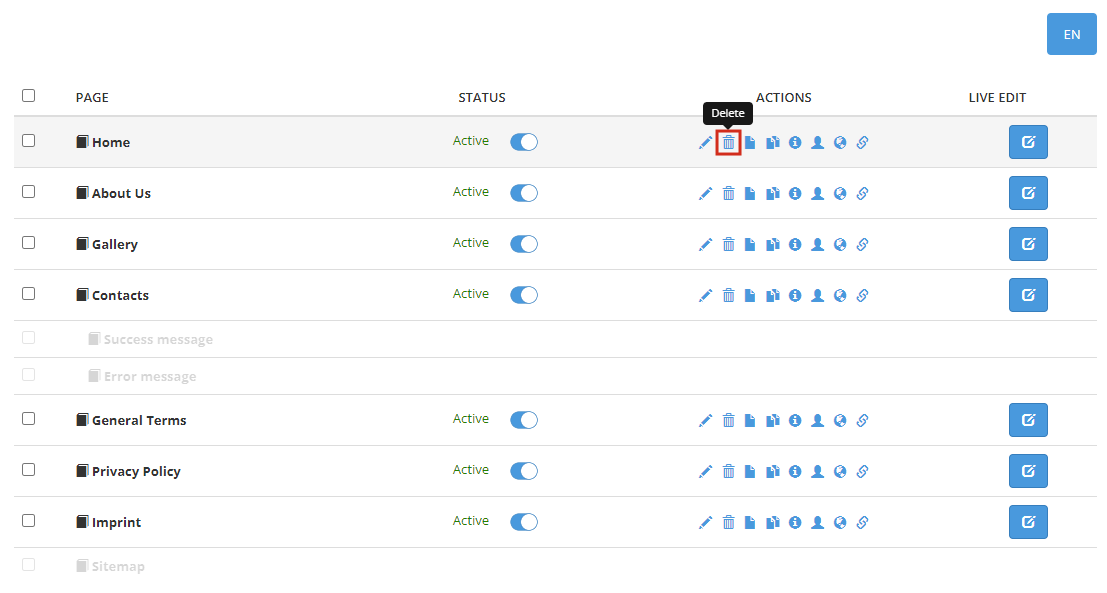The width and height of the screenshot is (1107, 593).
Task: Click the globe icon for General Terms
Action: [840, 420]
